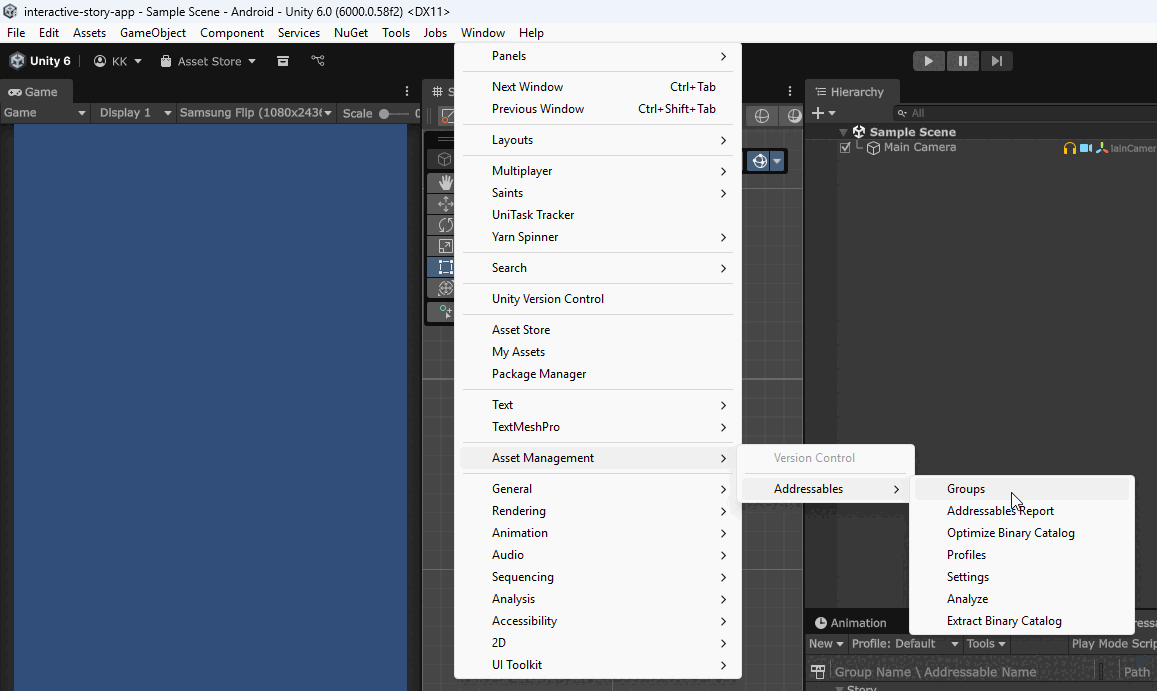Toggle Play mode with the Play button
Image resolution: width=1157 pixels, height=691 pixels.
[928, 60]
